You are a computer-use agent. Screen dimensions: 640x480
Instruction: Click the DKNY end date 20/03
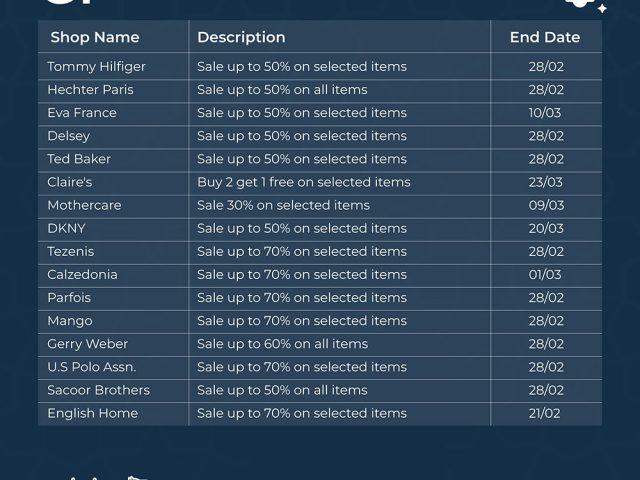546,228
